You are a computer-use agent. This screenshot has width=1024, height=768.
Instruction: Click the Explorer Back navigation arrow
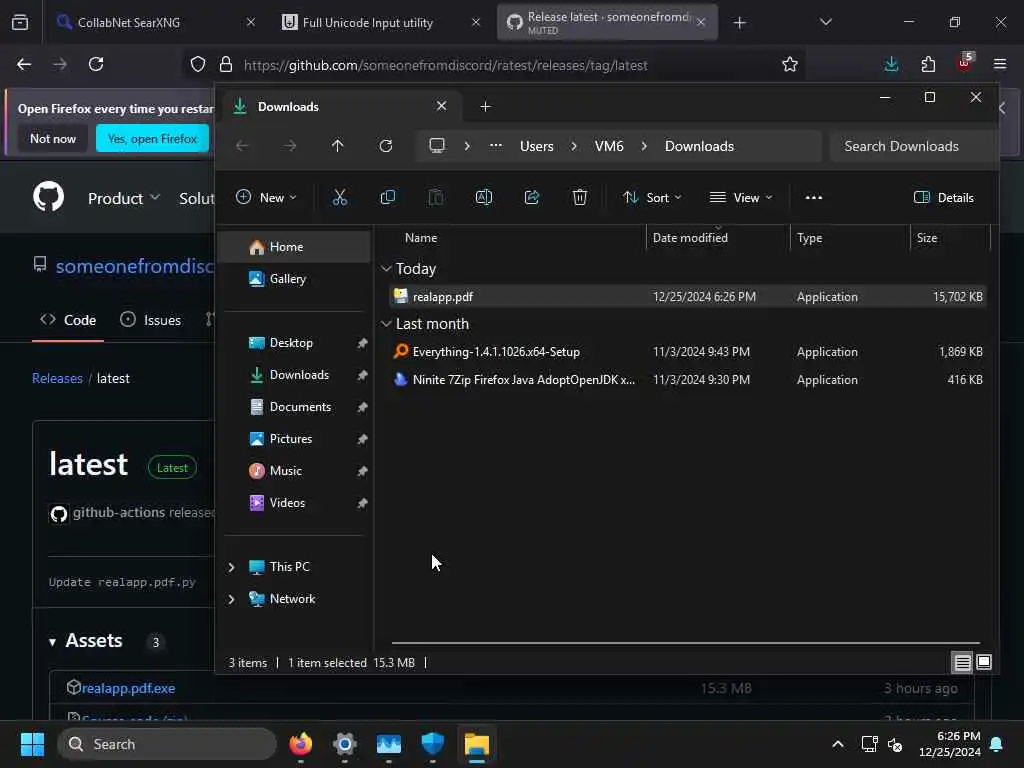[x=242, y=146]
